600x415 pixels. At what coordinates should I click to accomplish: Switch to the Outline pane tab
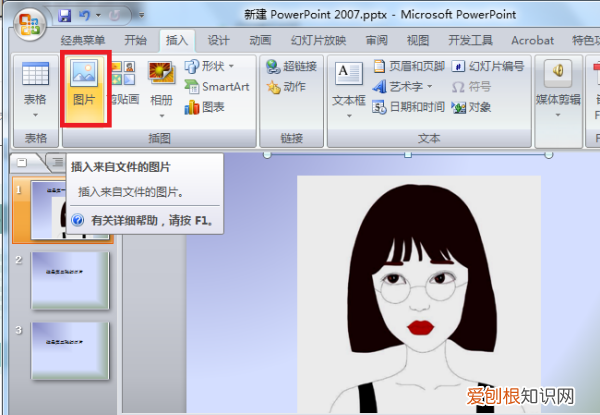(x=57, y=163)
